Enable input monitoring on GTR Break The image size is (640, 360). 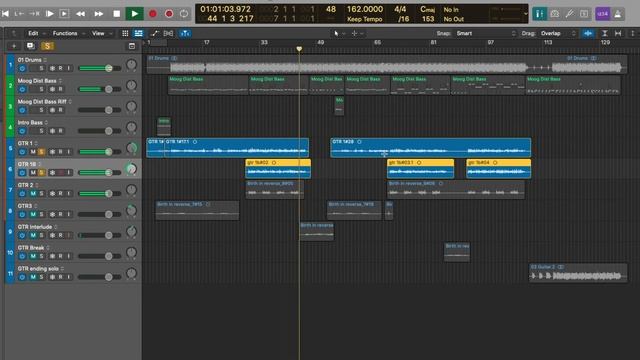(x=68, y=256)
